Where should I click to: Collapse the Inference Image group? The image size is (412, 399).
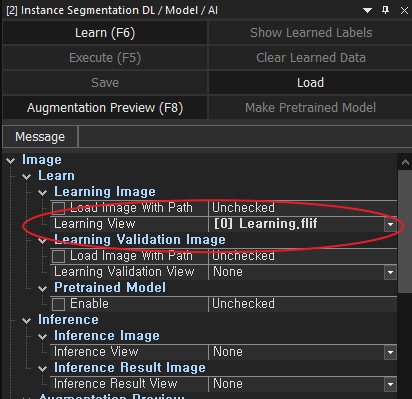point(43,336)
